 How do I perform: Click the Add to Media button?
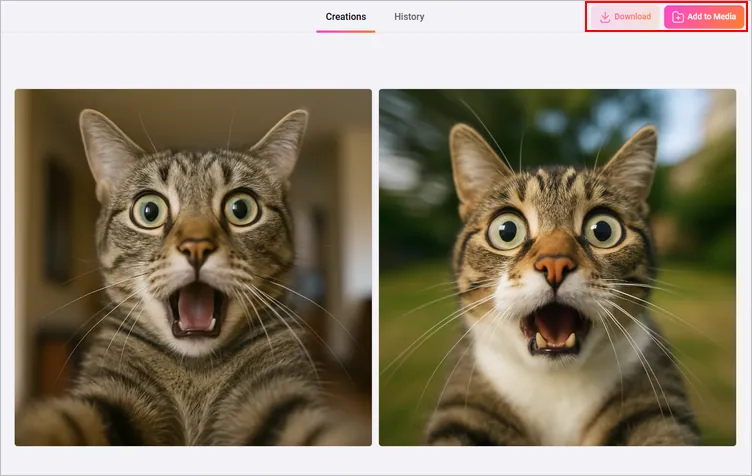click(704, 17)
